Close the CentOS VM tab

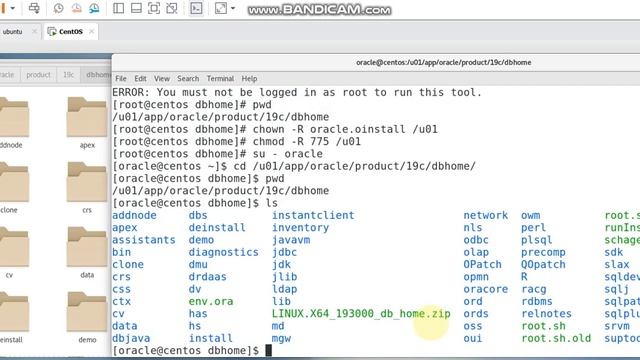pos(91,31)
